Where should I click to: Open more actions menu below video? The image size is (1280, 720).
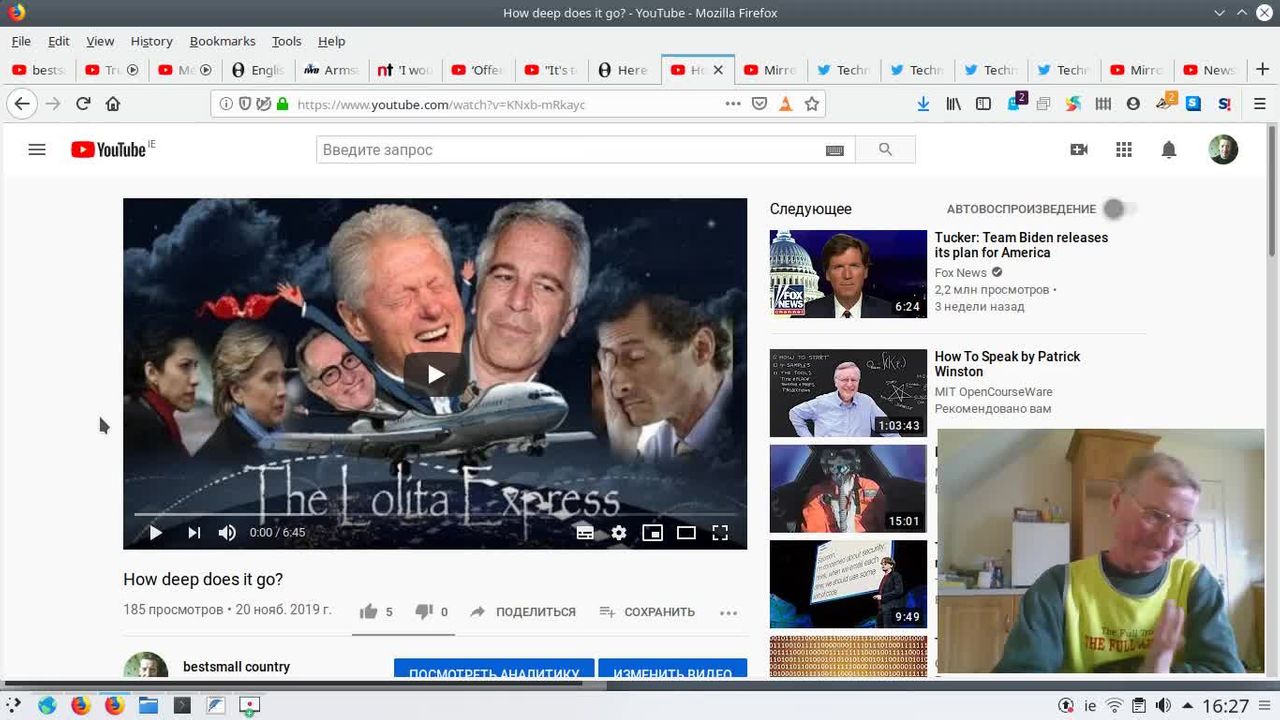[728, 612]
